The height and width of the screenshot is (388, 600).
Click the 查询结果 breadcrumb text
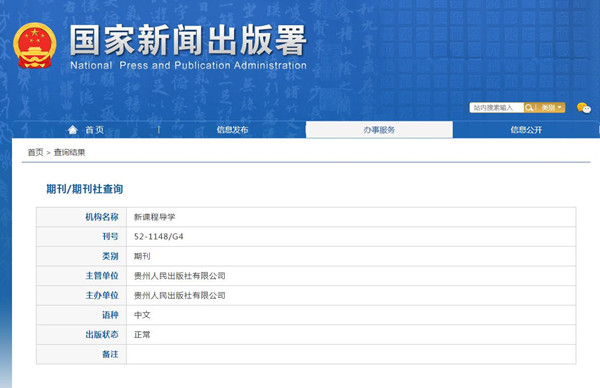click(x=69, y=152)
